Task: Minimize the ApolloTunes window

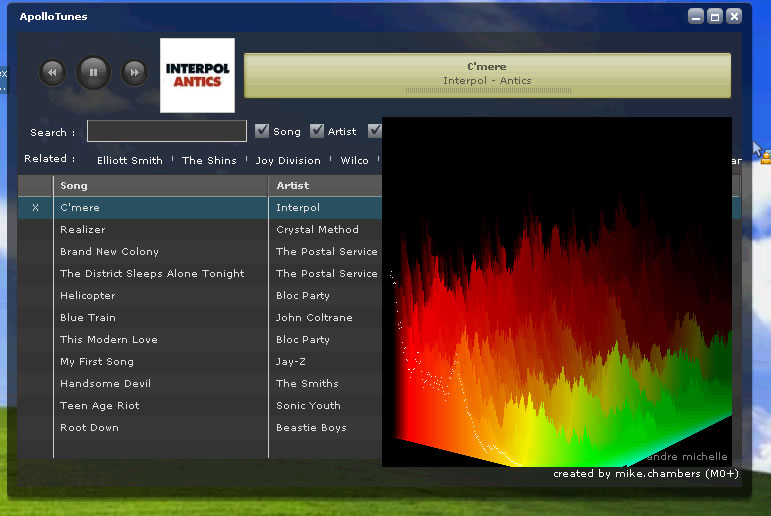Action: coord(696,17)
